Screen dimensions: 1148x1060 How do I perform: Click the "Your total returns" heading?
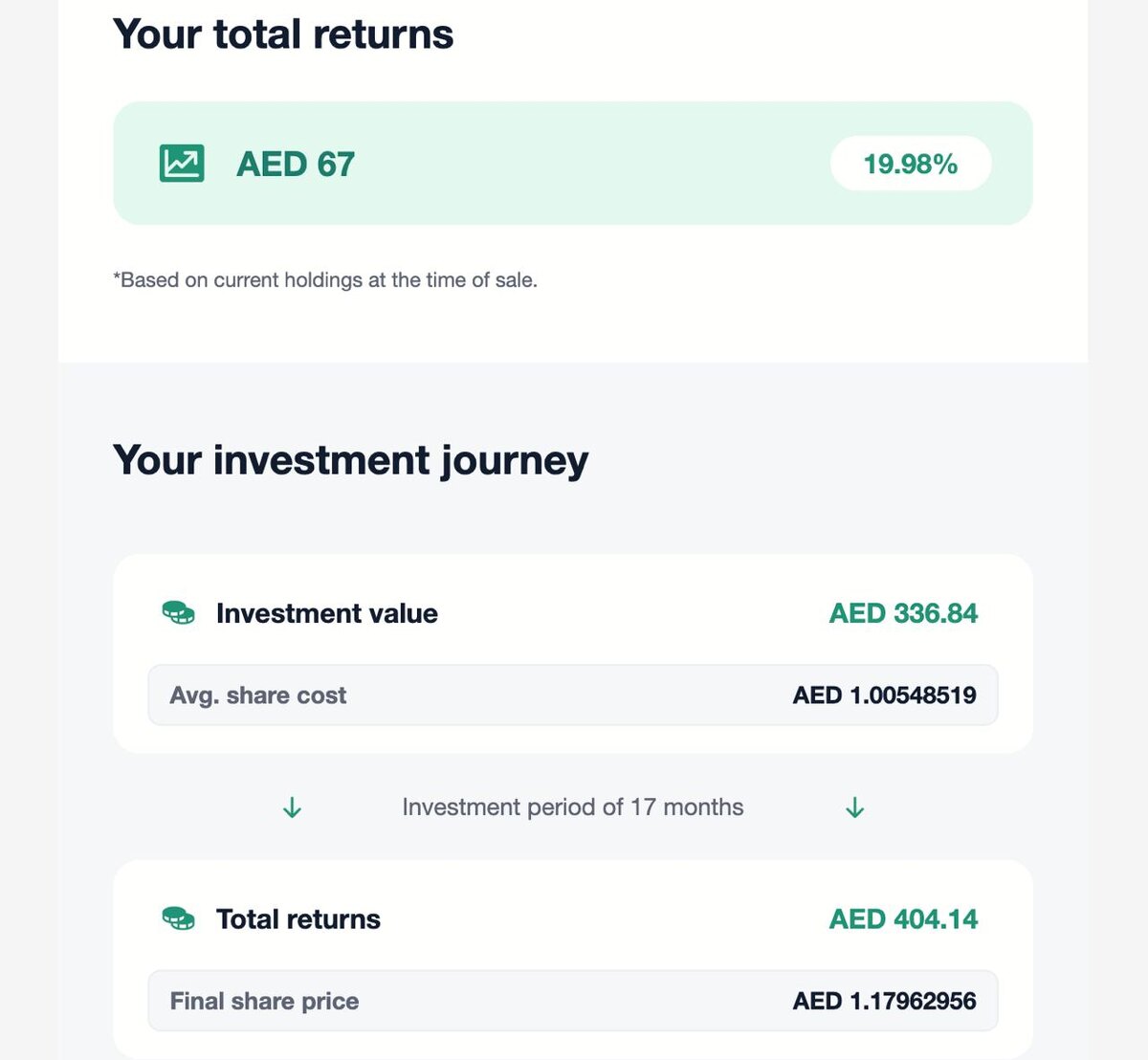coord(283,34)
